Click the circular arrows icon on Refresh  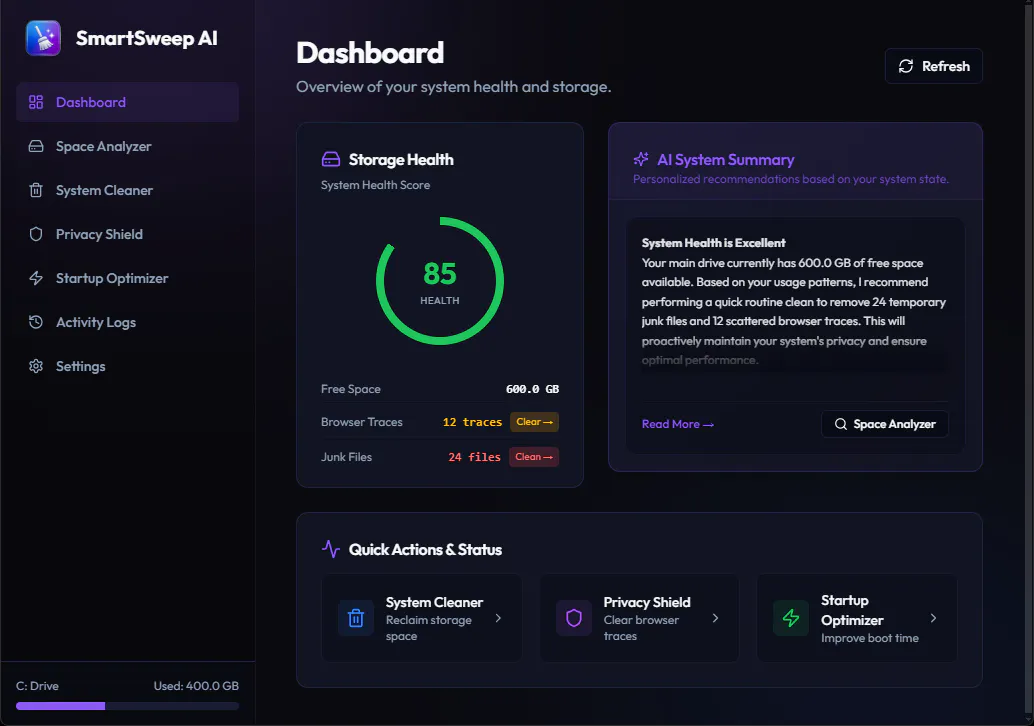tap(906, 66)
